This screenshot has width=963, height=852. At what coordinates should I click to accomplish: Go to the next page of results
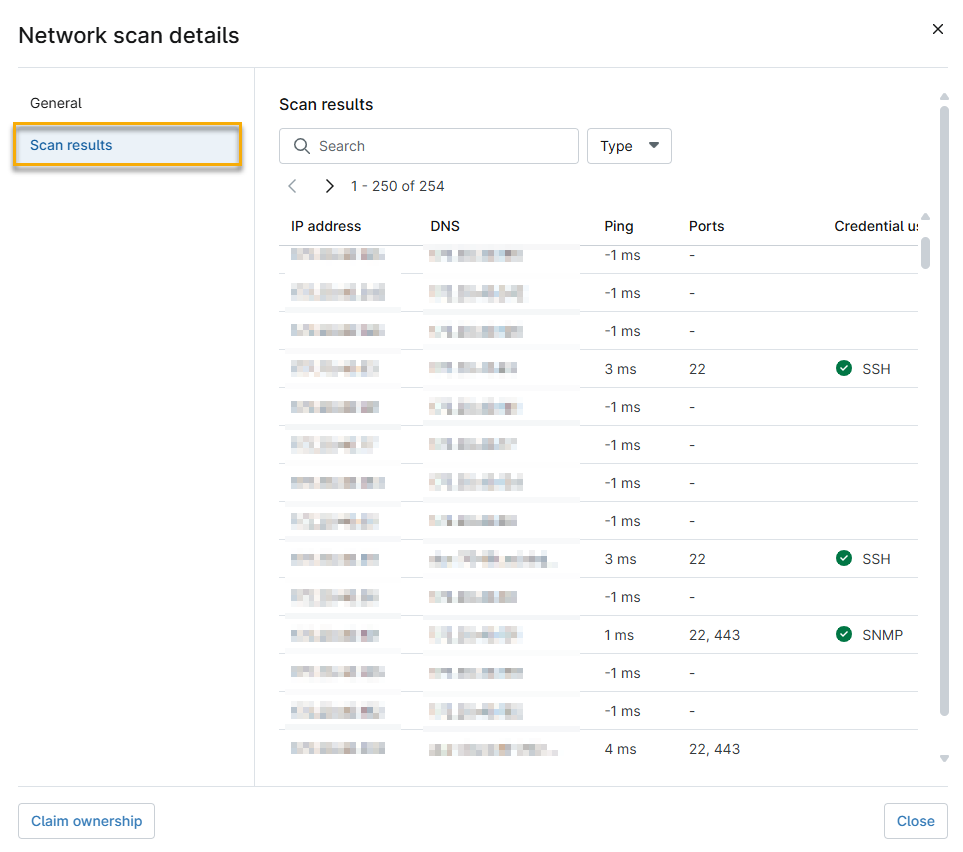pyautogui.click(x=329, y=186)
